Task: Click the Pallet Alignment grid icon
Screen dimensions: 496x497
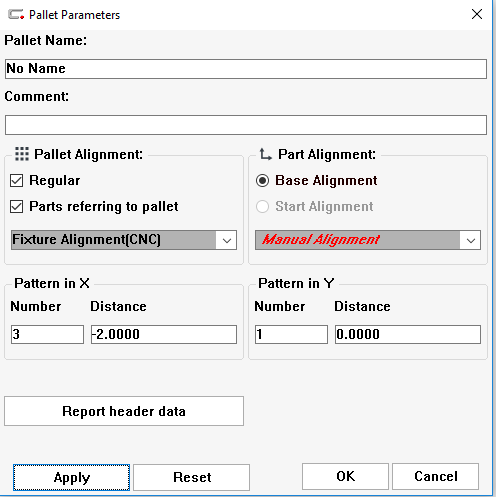Action: pos(22,154)
